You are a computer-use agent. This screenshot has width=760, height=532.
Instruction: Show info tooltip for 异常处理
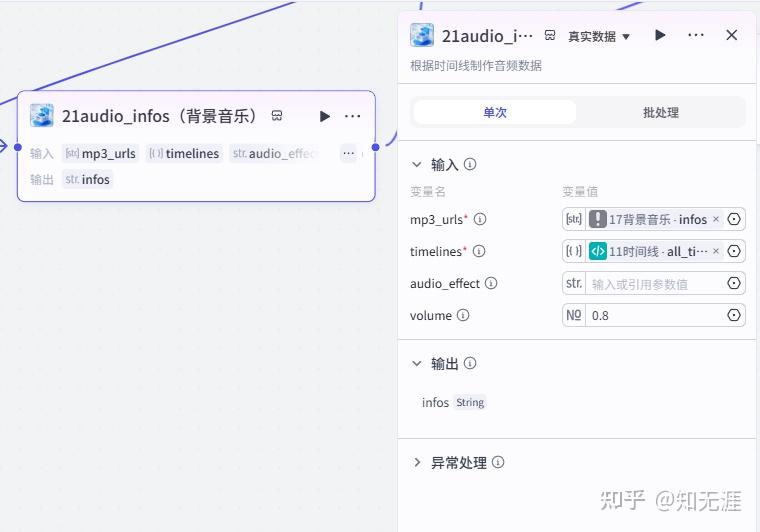click(x=498, y=462)
